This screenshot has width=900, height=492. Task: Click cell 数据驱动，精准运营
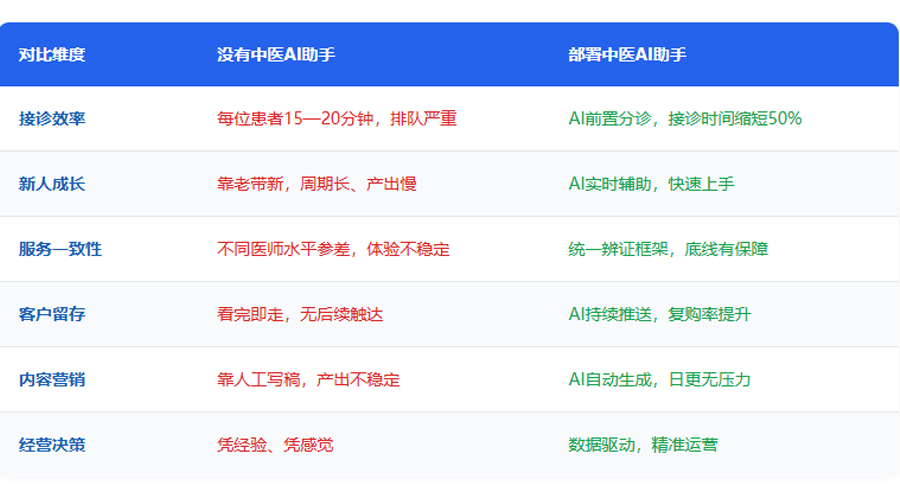[643, 445]
